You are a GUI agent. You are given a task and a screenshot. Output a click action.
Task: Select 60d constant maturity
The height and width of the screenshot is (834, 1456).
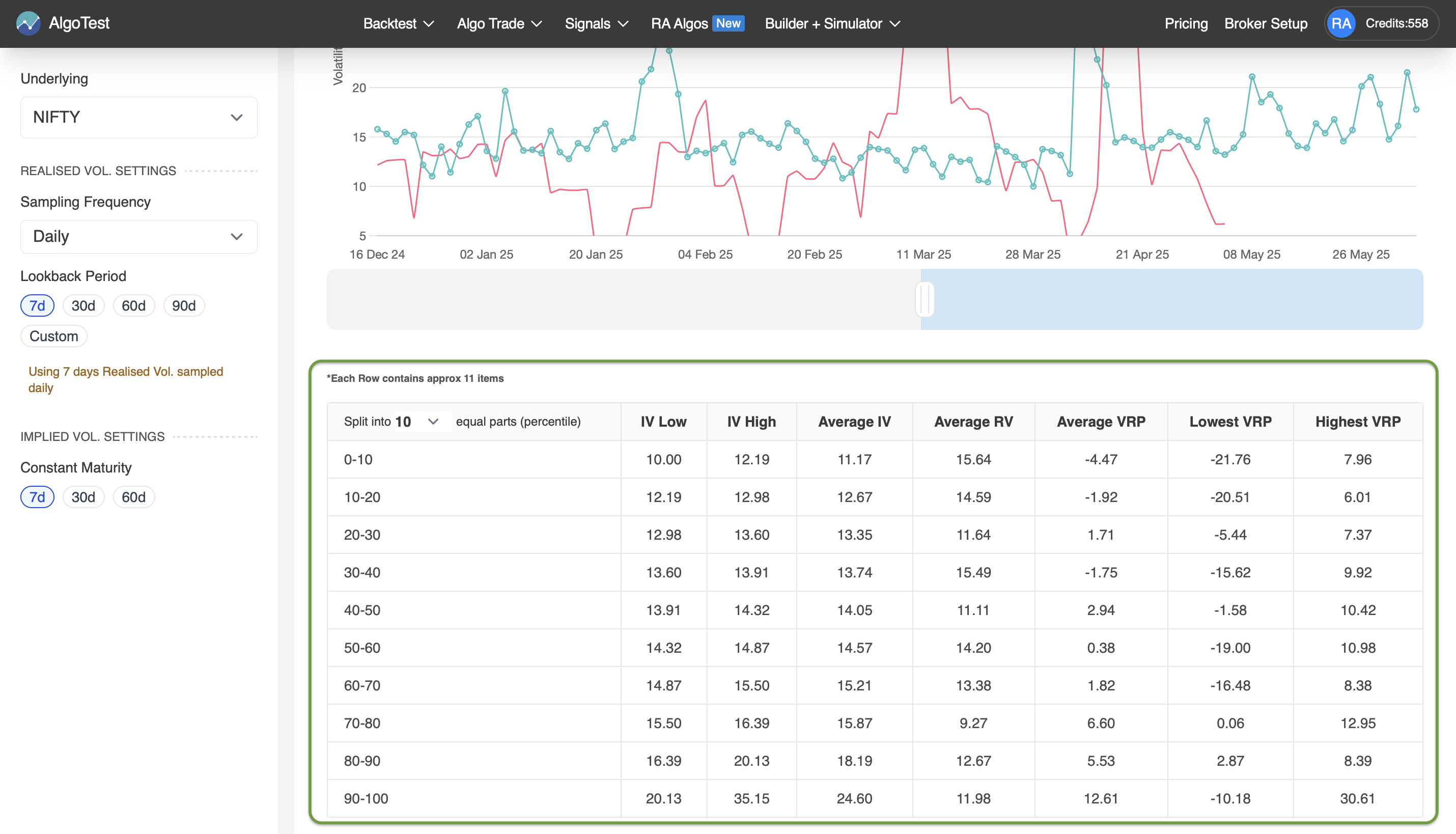(x=133, y=496)
